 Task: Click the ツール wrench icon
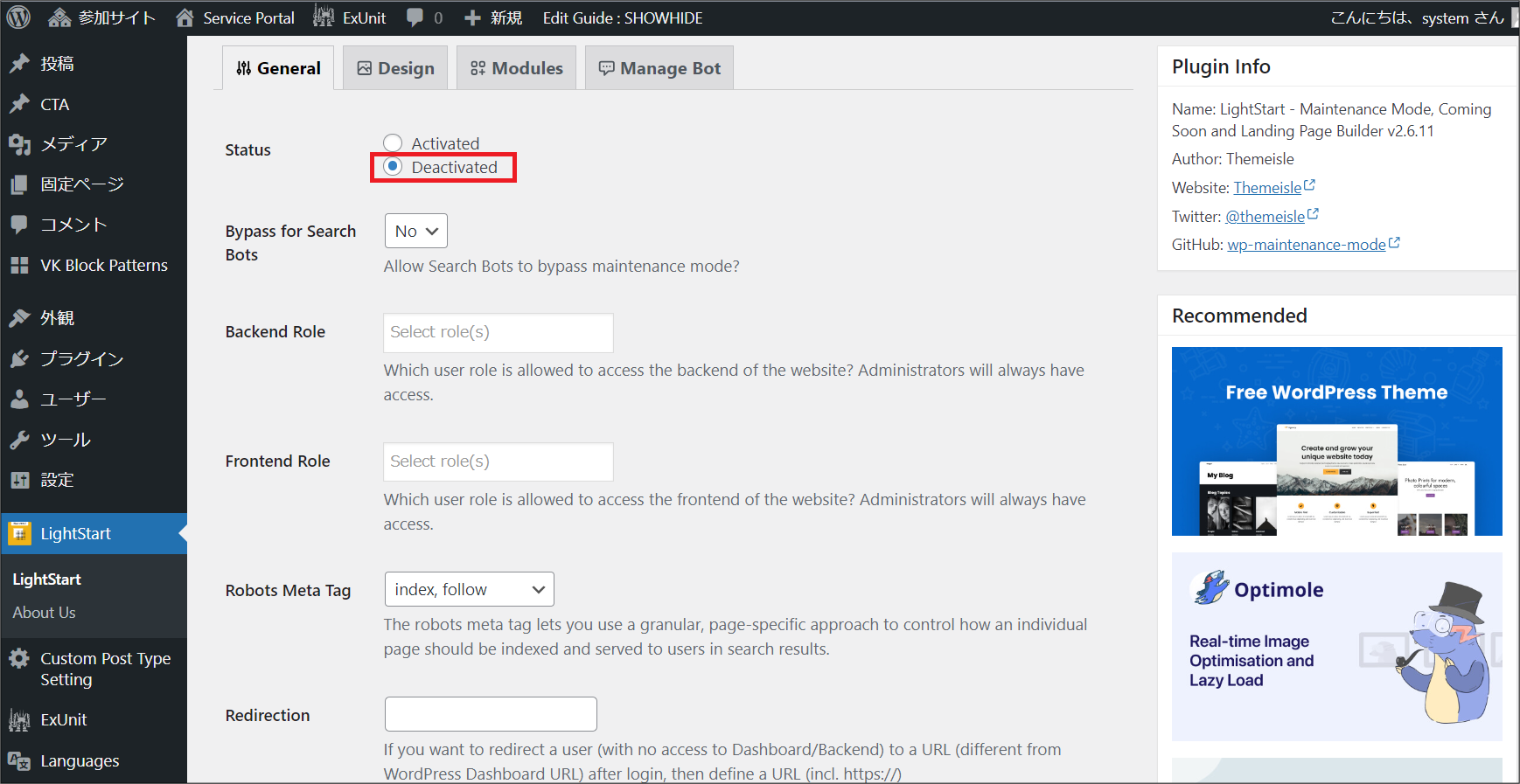(19, 439)
